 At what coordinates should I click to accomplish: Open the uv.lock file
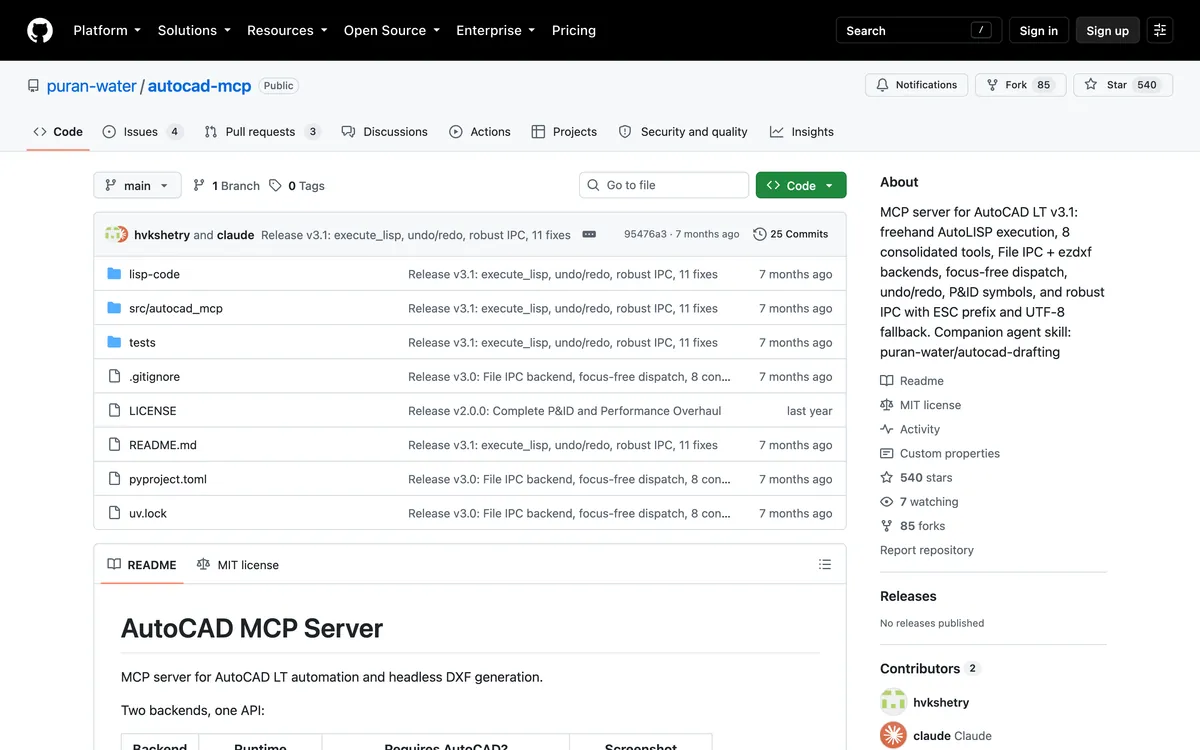pyautogui.click(x=148, y=513)
